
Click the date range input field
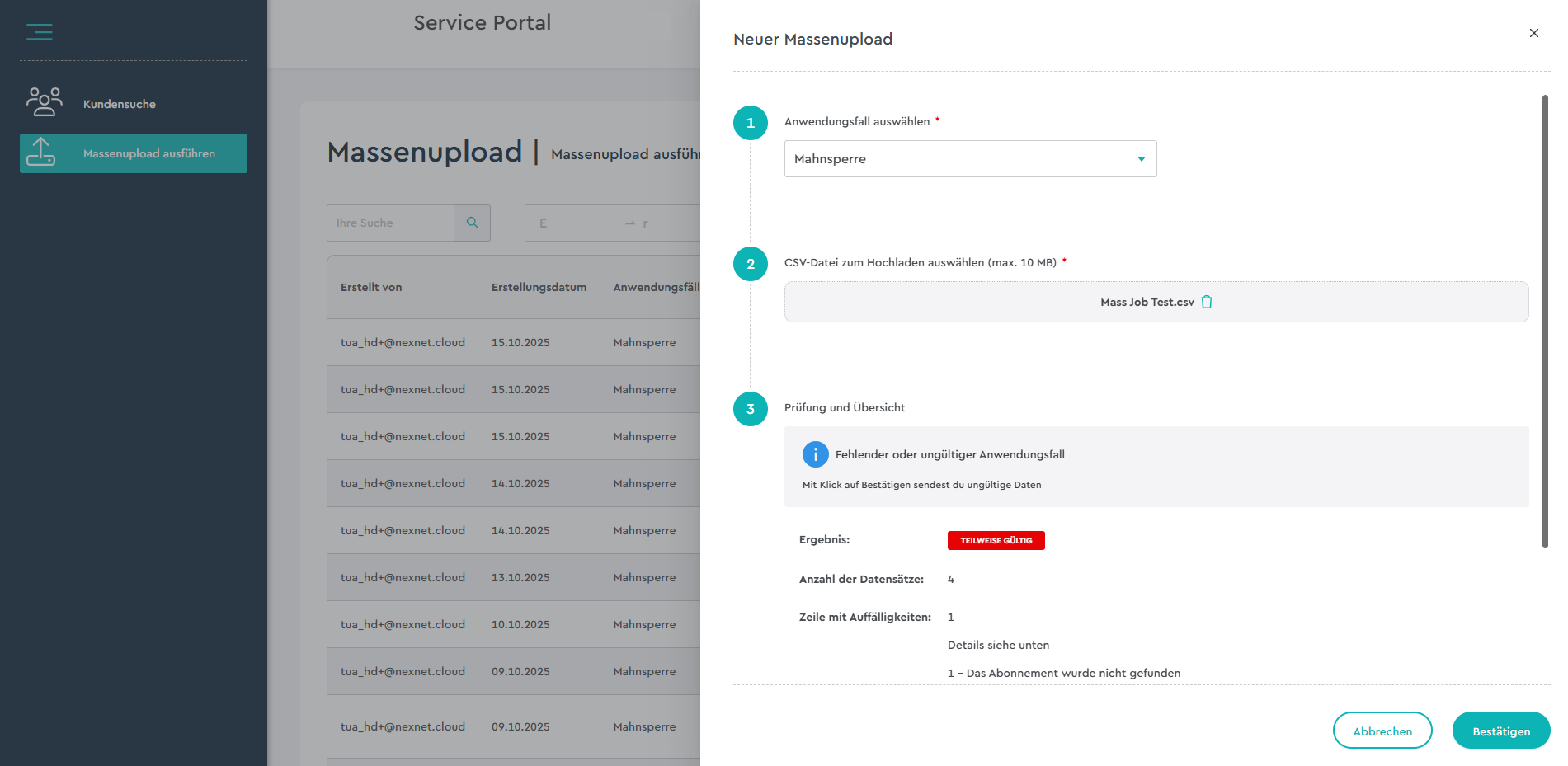tap(610, 223)
